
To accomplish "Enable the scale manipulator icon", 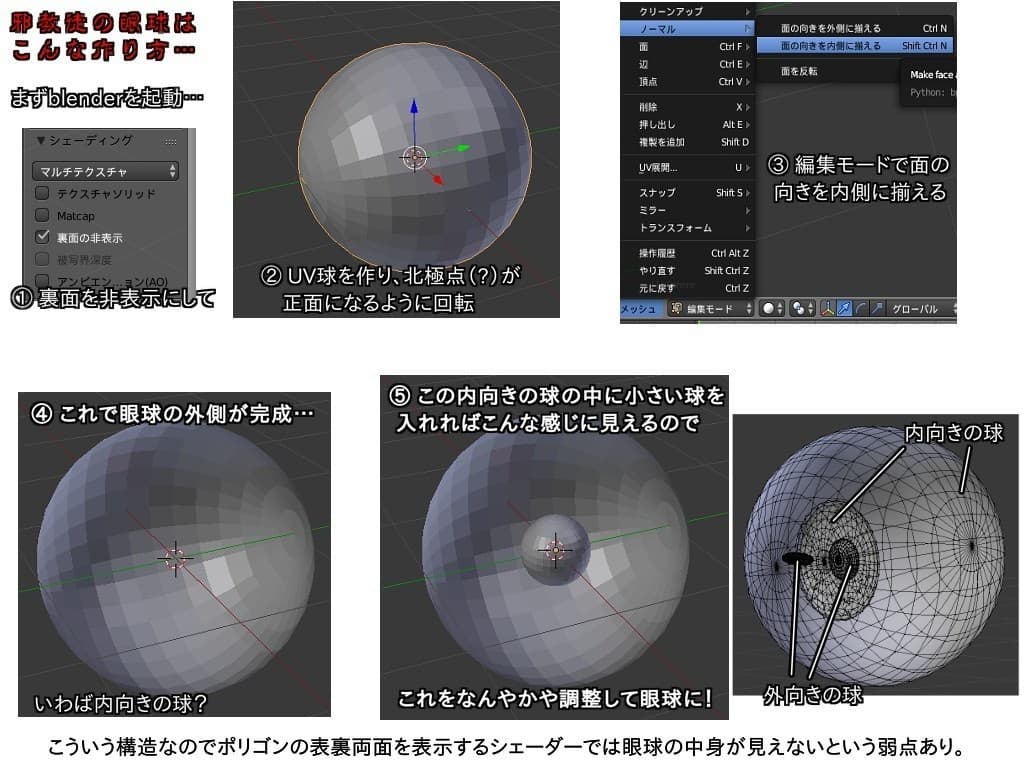I will point(878,307).
